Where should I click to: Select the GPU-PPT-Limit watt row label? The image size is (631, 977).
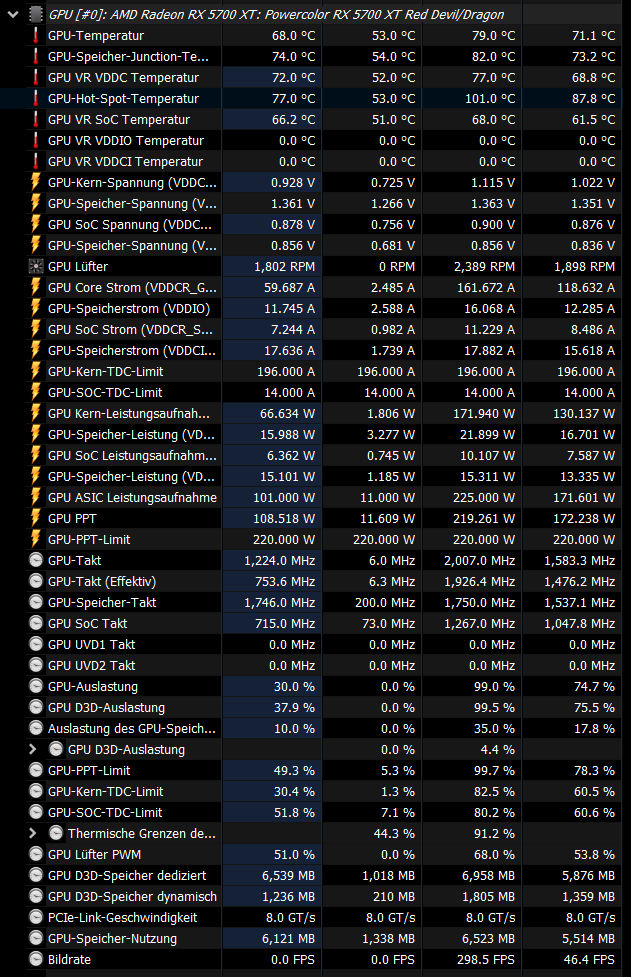(89, 540)
